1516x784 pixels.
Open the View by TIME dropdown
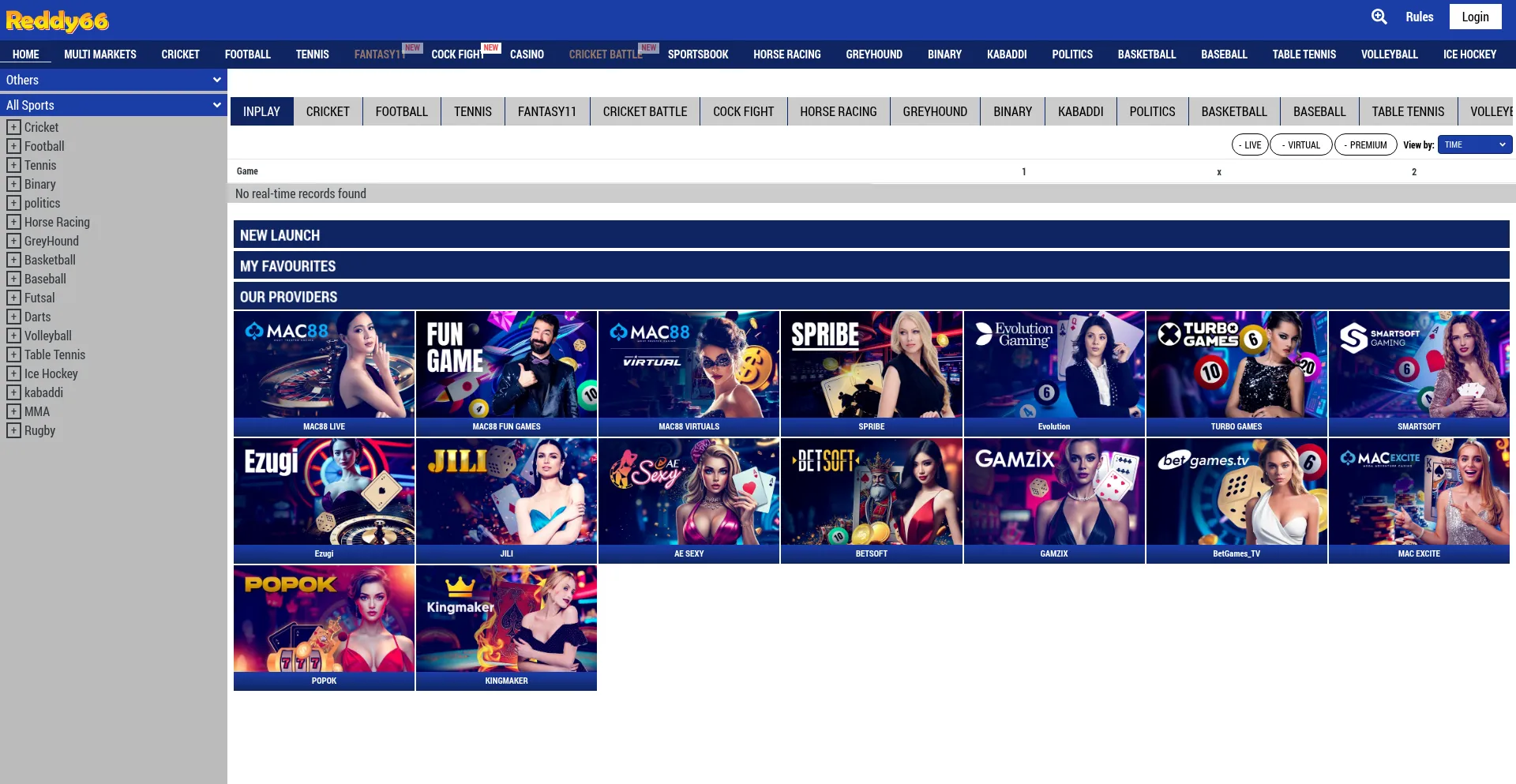click(x=1475, y=144)
